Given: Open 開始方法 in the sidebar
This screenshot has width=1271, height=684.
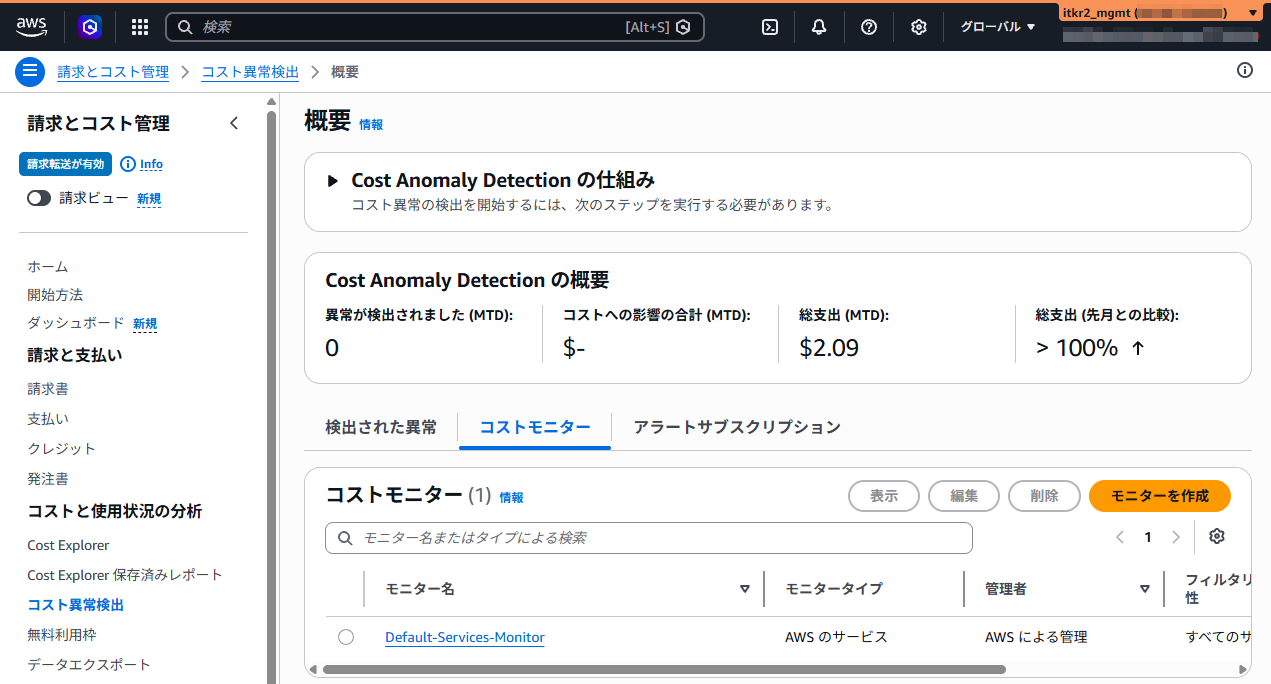Looking at the screenshot, I should pos(55,295).
